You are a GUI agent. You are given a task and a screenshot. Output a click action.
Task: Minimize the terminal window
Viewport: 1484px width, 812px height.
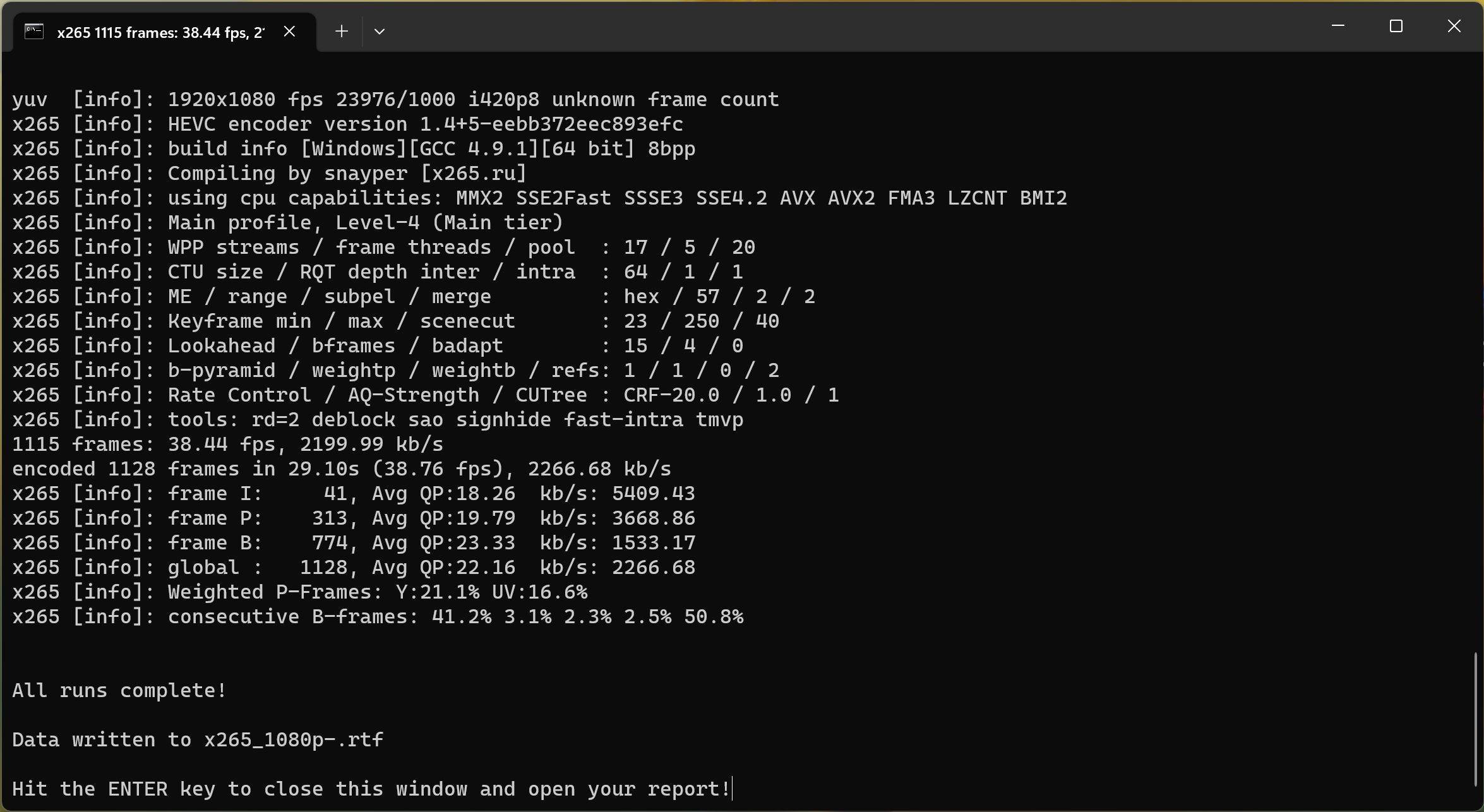pyautogui.click(x=1337, y=26)
